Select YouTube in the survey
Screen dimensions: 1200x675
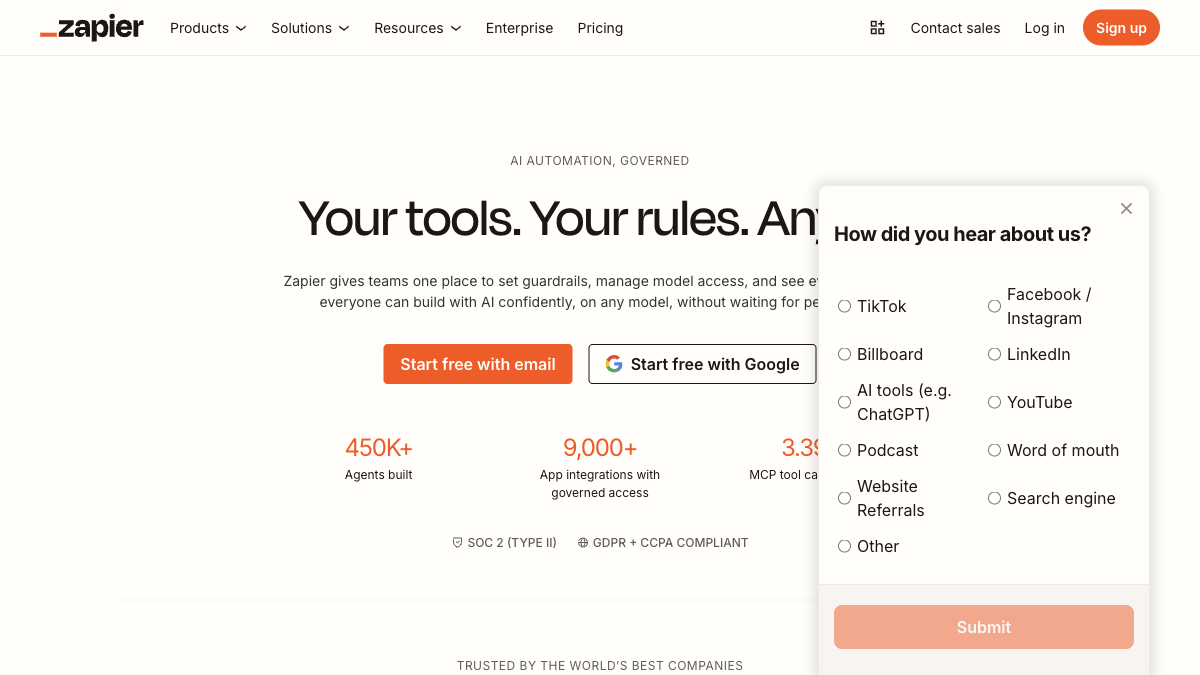(994, 402)
